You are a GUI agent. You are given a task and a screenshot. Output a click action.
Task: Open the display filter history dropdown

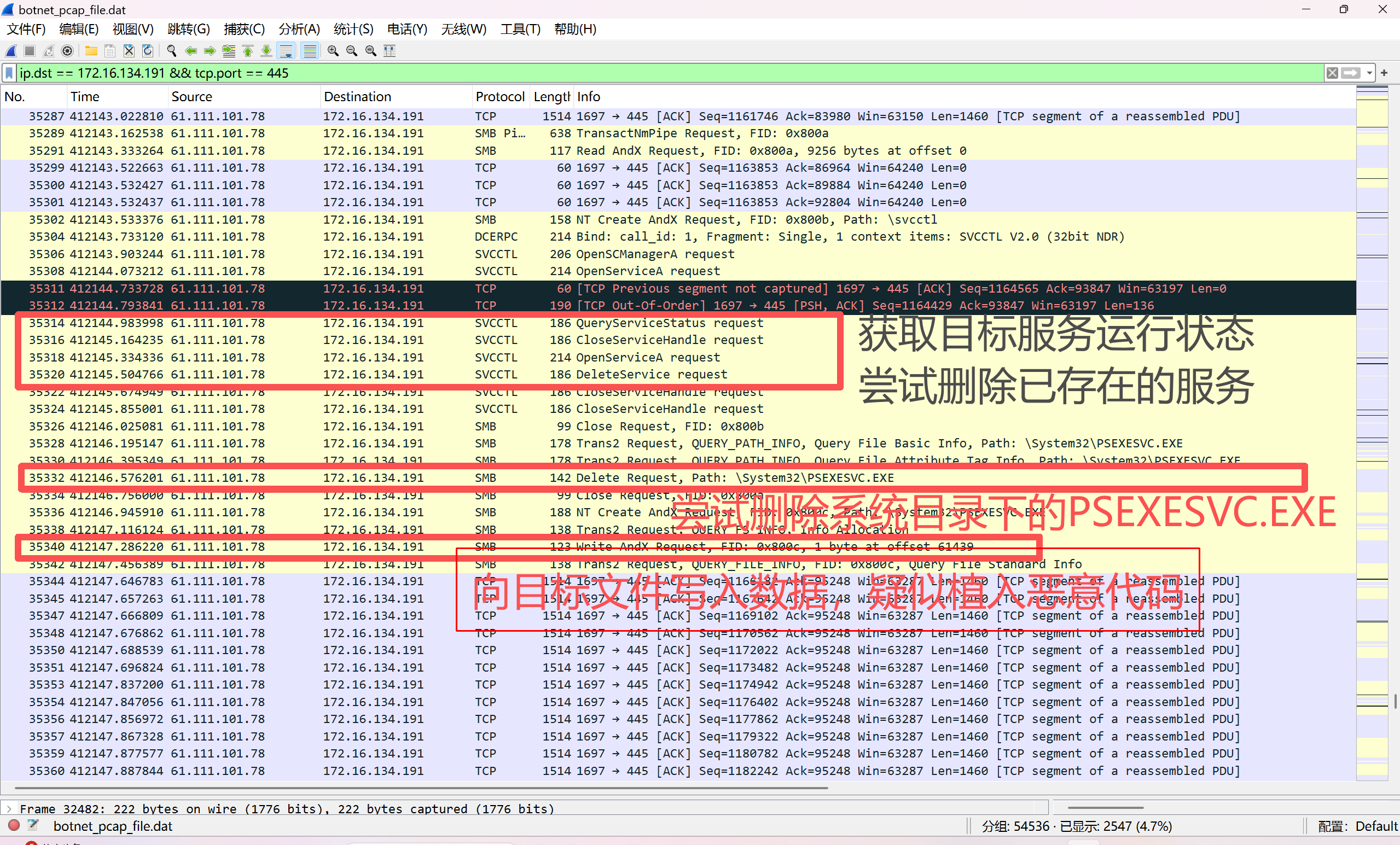click(1369, 73)
